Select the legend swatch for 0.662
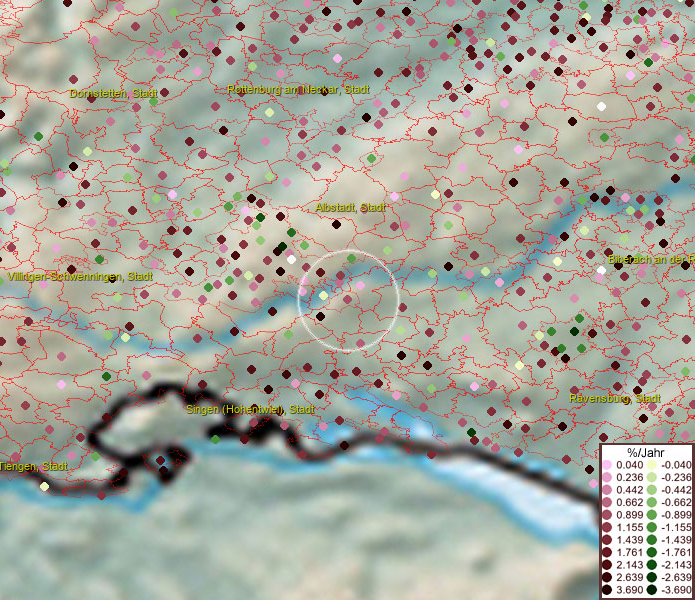 (607, 503)
